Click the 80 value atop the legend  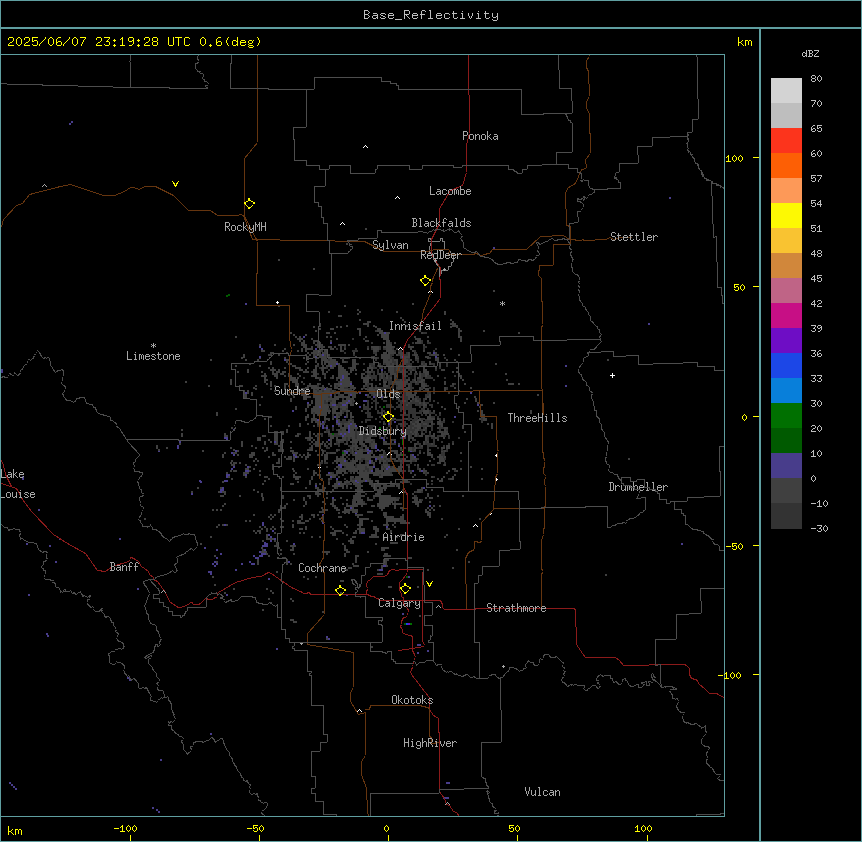tap(816, 79)
